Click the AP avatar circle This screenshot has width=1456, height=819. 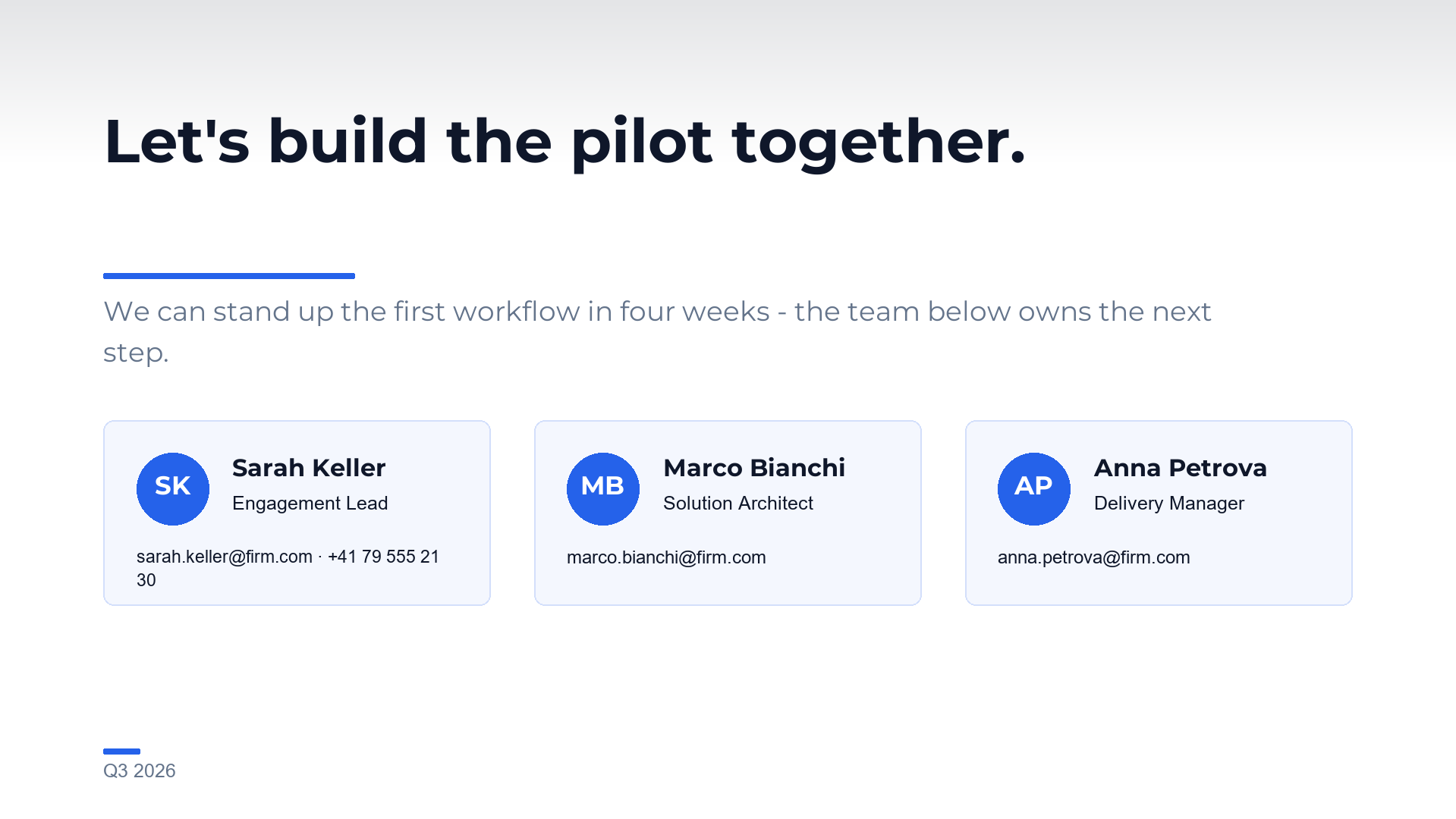click(x=1034, y=489)
